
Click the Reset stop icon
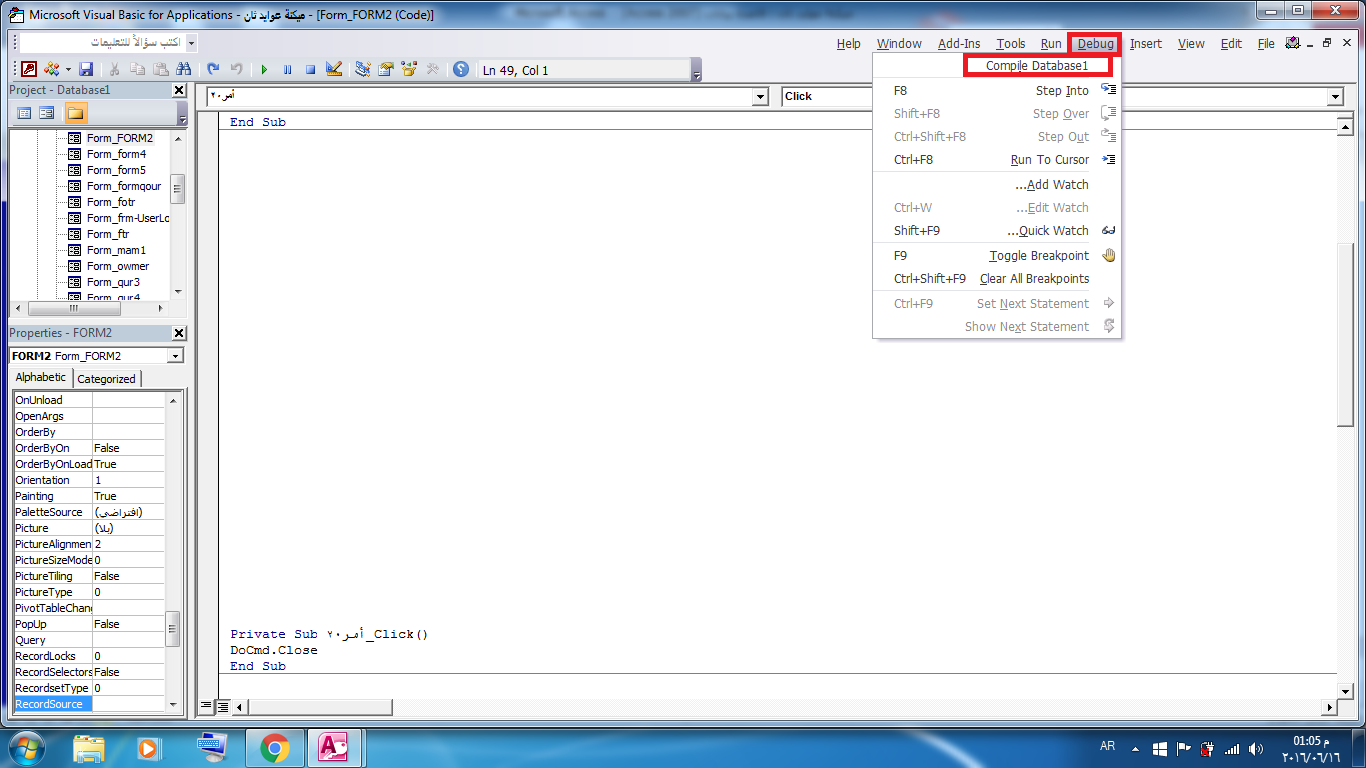point(310,70)
